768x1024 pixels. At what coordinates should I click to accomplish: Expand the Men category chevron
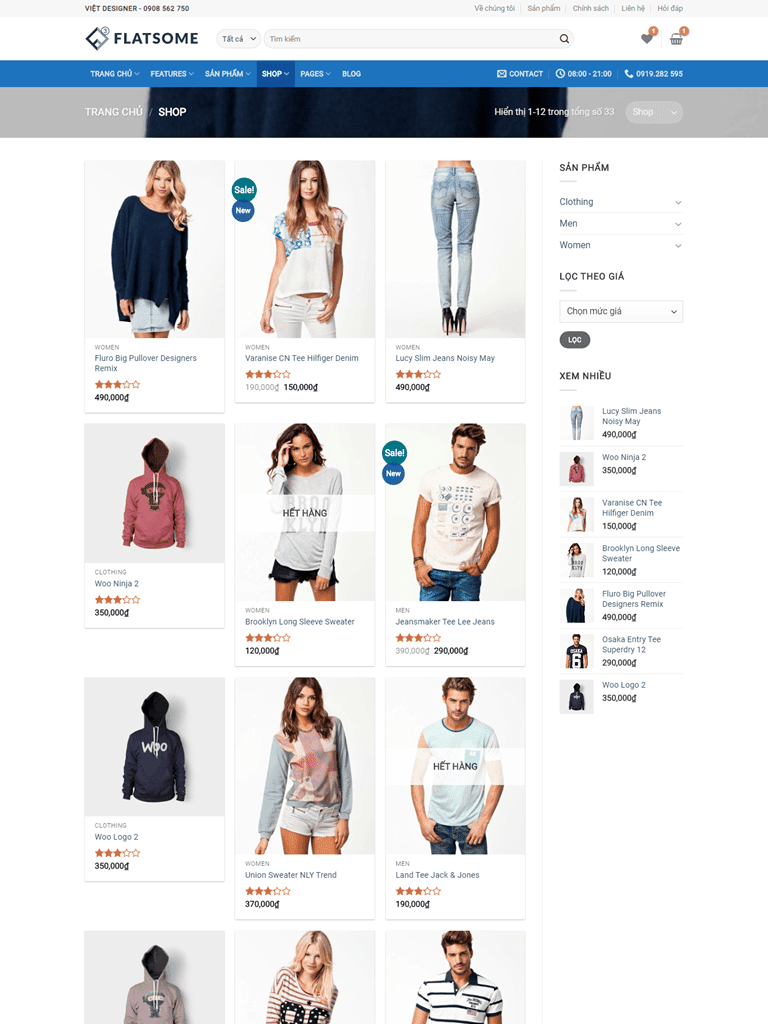(678, 224)
